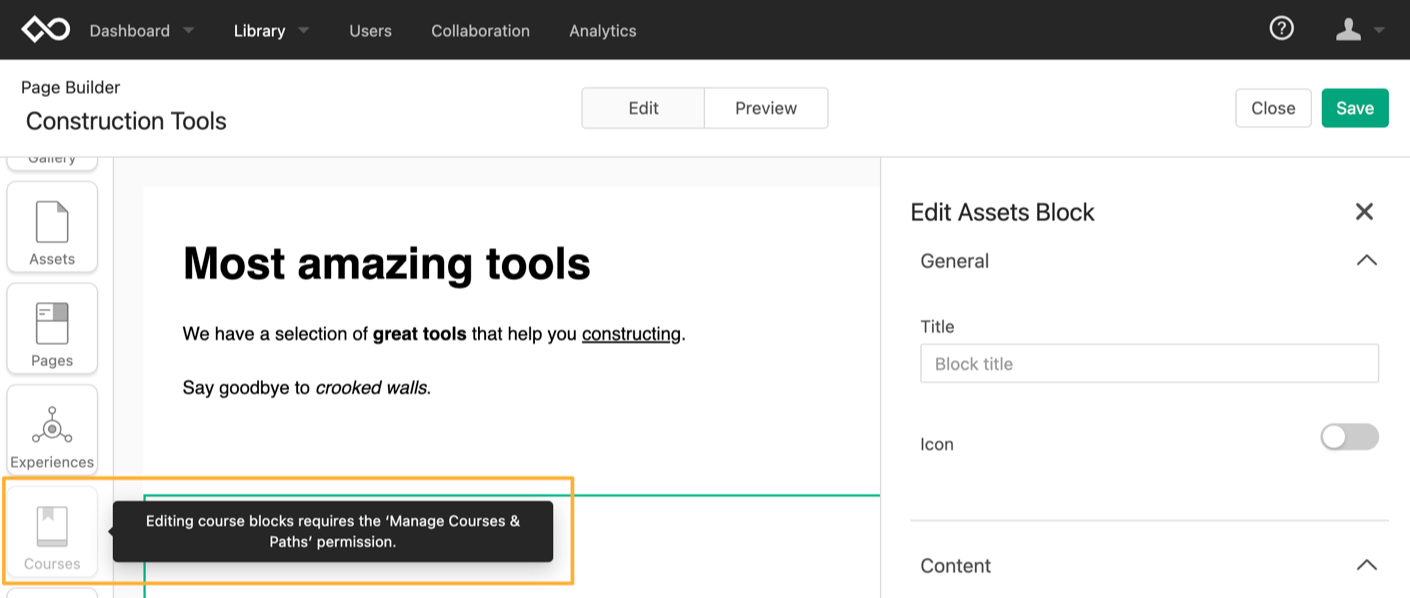Open the user profile avatar menu
Viewport: 1410px width, 598px height.
[1360, 30]
